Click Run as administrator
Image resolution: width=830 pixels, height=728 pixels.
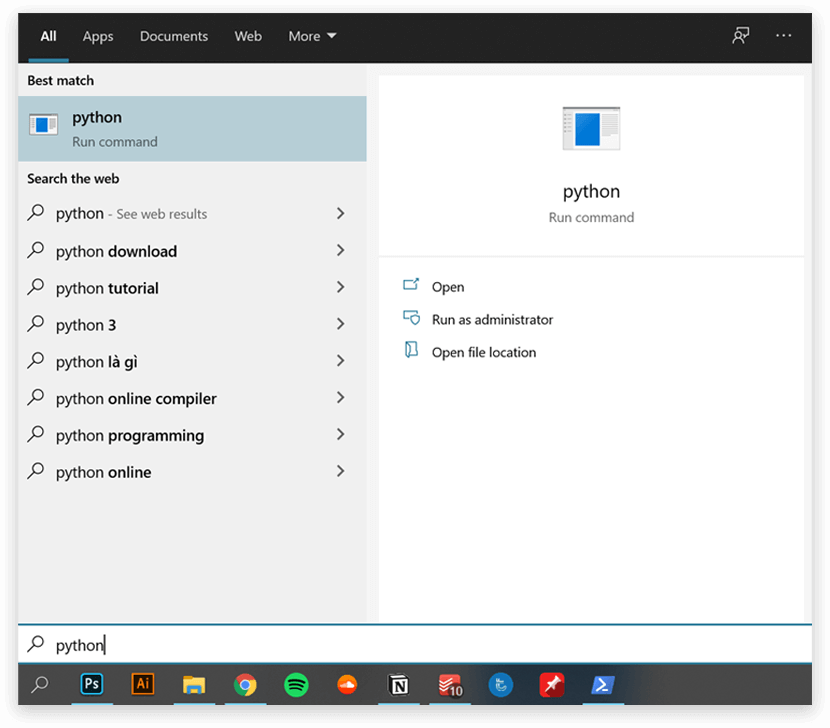(492, 320)
